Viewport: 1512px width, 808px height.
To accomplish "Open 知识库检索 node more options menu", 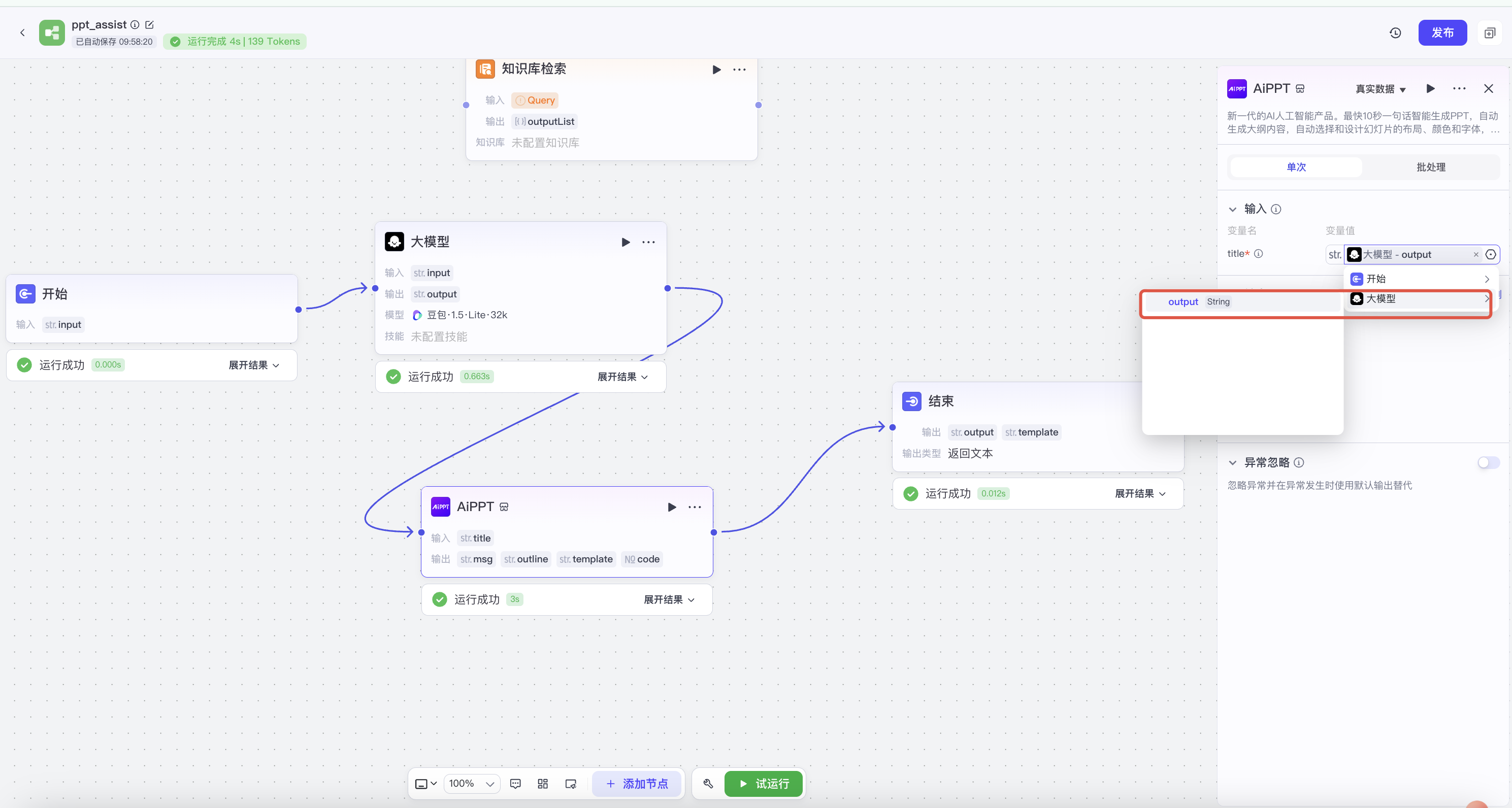I will click(739, 69).
